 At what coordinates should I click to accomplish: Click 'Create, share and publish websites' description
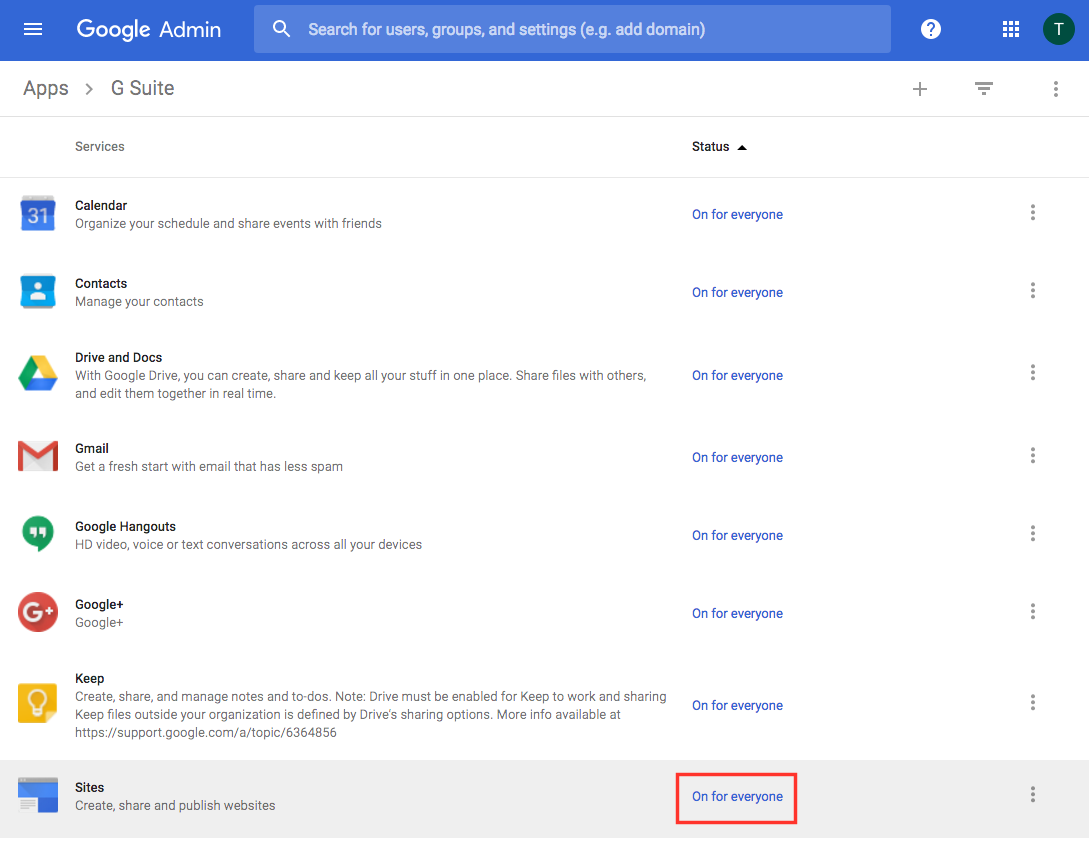tap(175, 805)
